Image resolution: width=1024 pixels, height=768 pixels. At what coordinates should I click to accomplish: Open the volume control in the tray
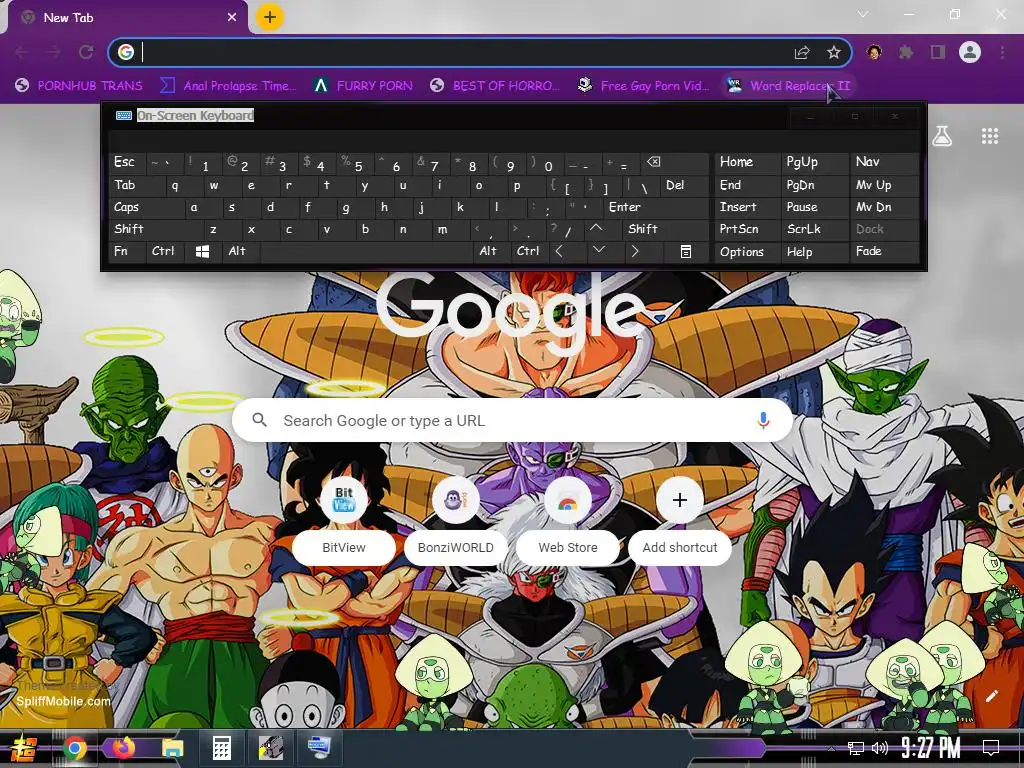pos(880,748)
